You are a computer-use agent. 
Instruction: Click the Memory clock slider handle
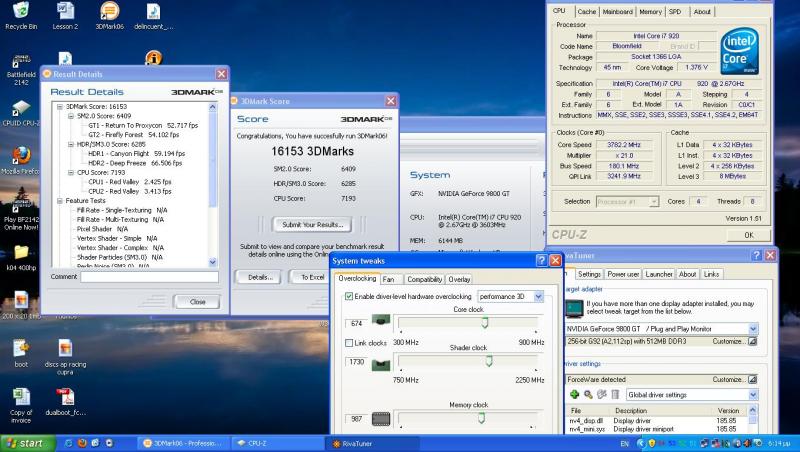[481, 418]
